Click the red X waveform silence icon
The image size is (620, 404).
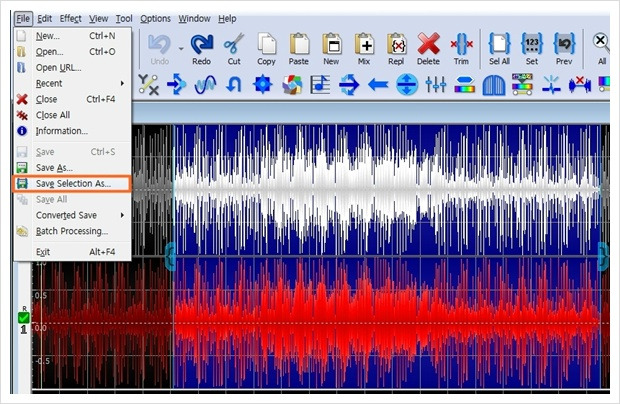click(580, 85)
